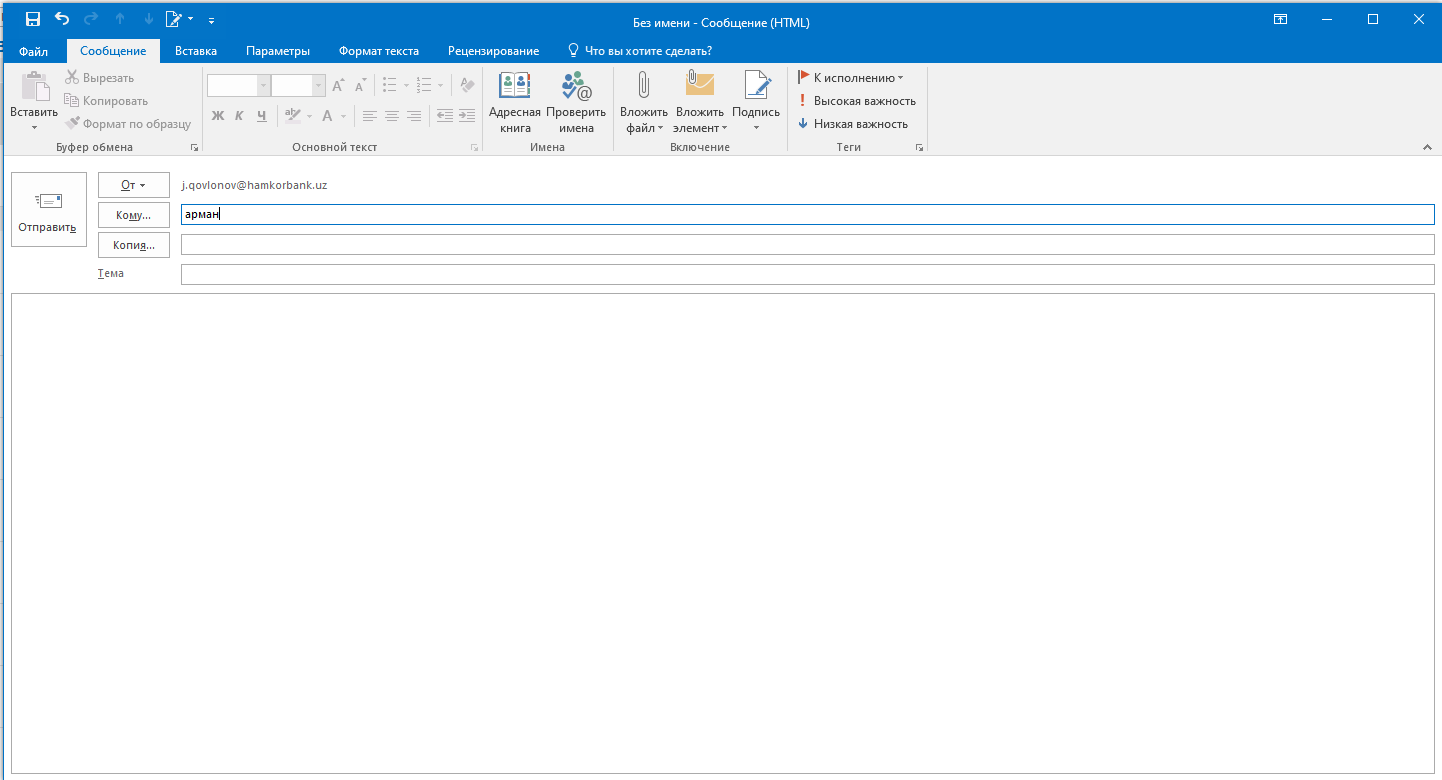
Task: Open Основной текст dialog launcher
Action: tap(474, 148)
